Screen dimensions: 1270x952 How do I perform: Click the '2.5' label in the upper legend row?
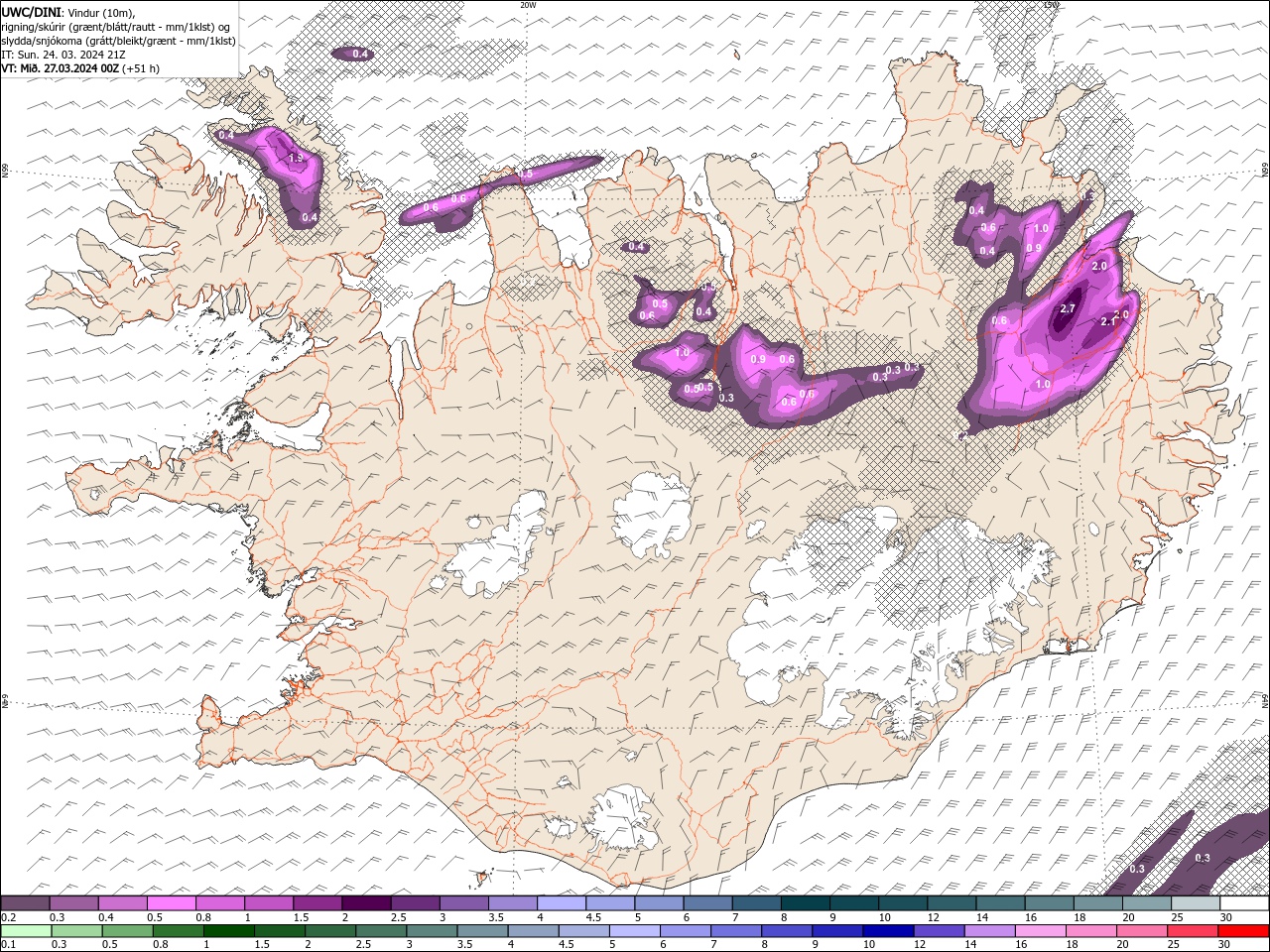click(398, 917)
